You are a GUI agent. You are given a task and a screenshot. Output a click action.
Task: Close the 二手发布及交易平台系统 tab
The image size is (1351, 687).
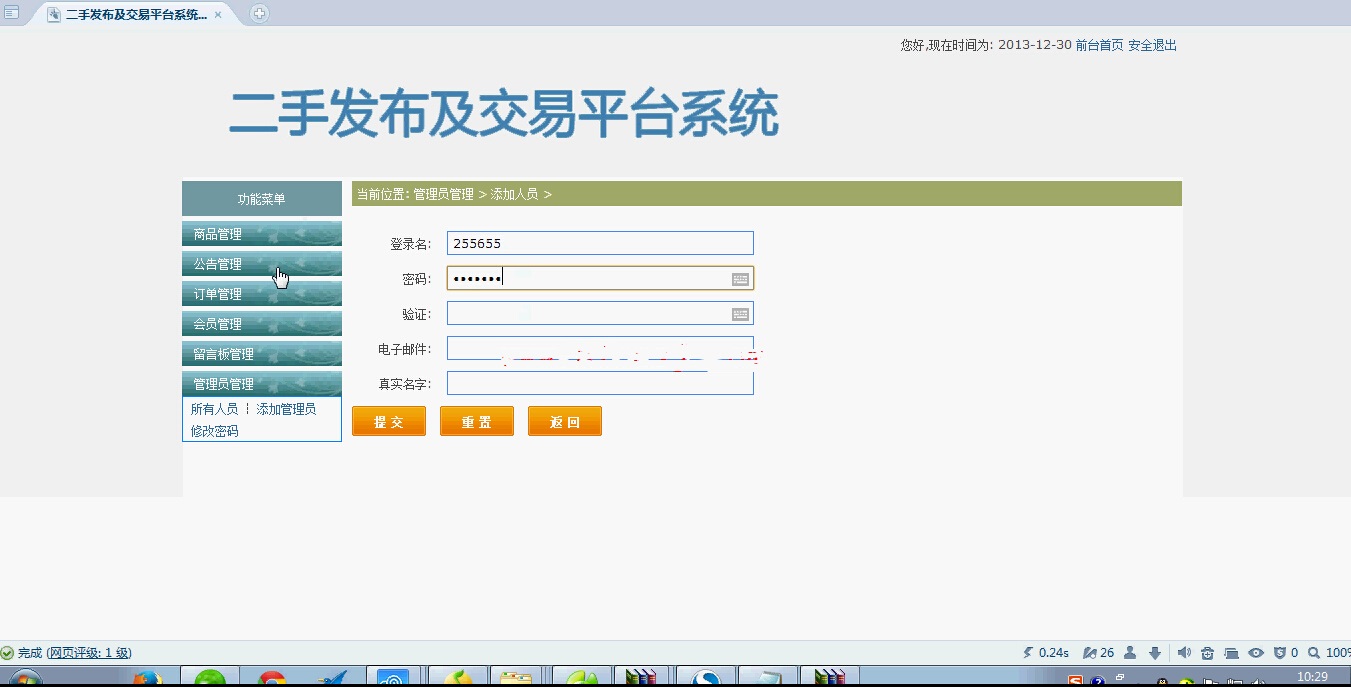[218, 15]
